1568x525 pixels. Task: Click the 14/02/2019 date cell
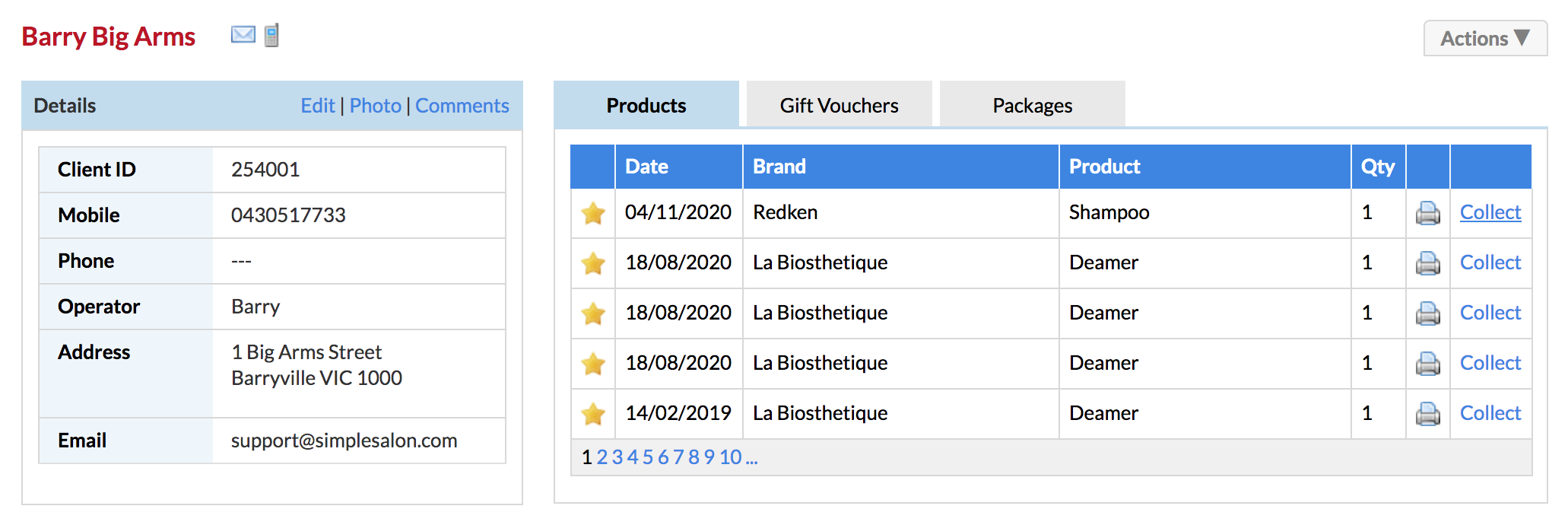click(678, 413)
